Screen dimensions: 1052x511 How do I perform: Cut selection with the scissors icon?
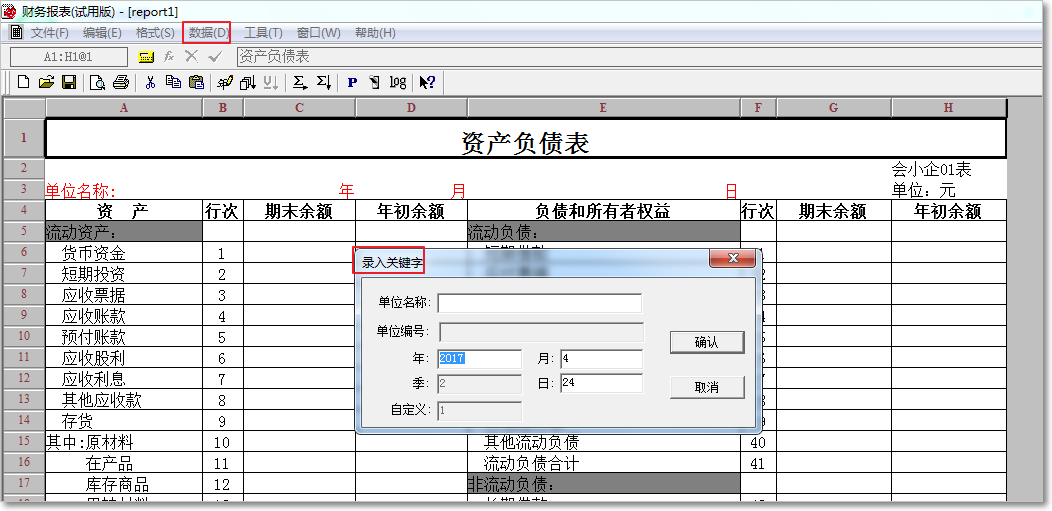150,82
